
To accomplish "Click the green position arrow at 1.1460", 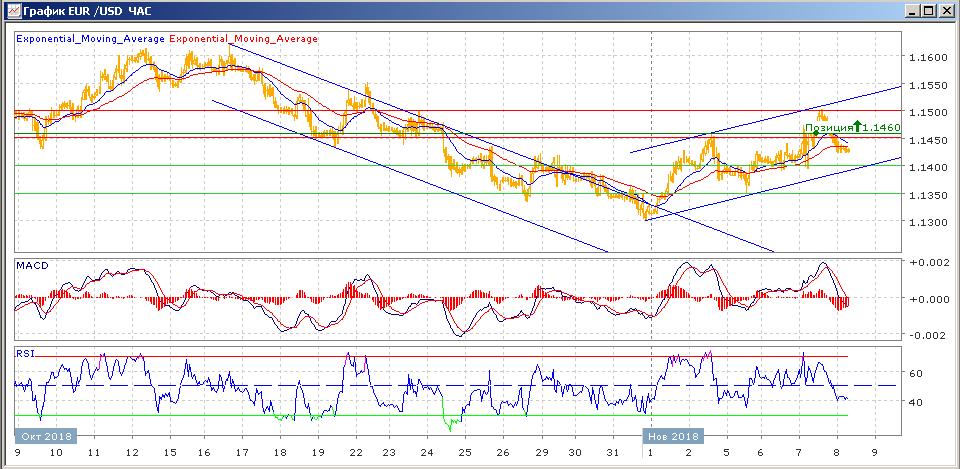I will click(x=857, y=127).
